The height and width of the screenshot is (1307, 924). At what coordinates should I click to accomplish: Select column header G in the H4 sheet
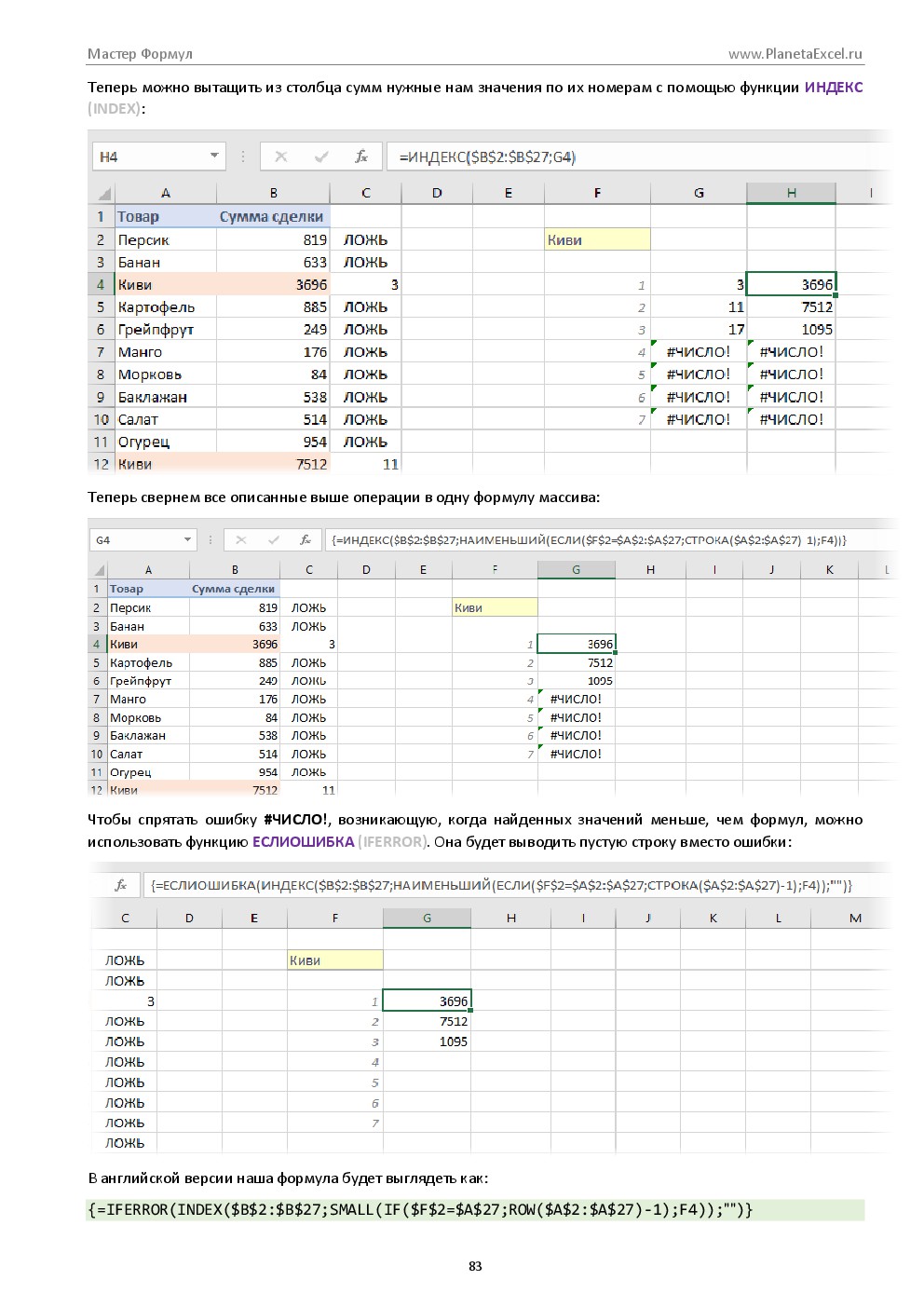pos(699,193)
